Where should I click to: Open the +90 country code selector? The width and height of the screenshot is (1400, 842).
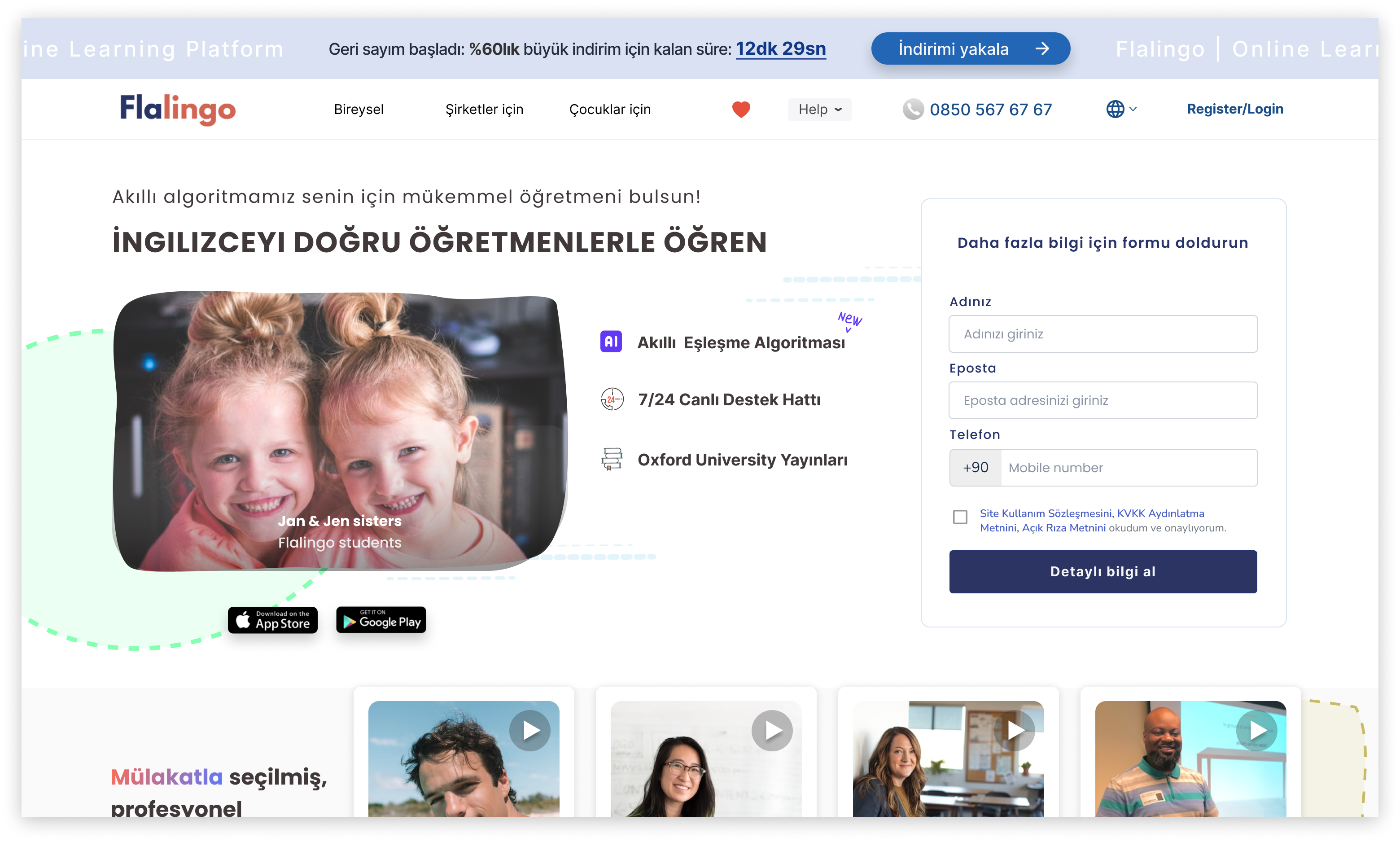click(x=975, y=468)
